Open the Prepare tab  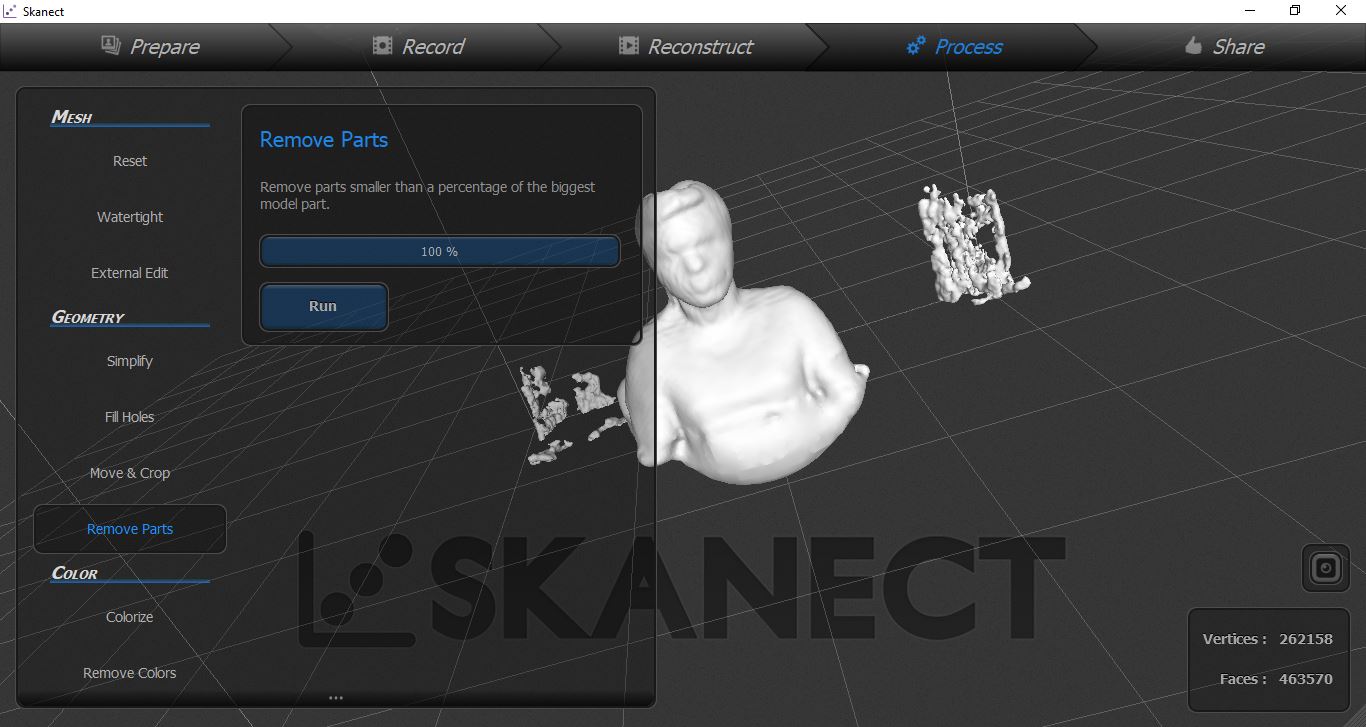point(150,46)
